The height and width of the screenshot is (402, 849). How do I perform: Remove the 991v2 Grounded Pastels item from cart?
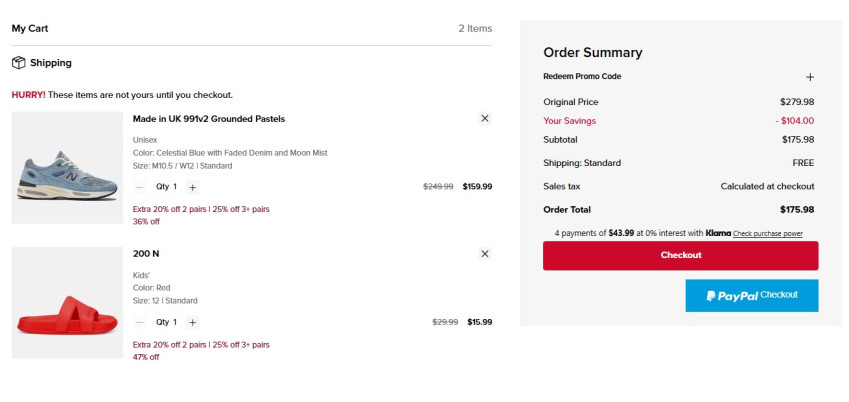click(x=485, y=118)
